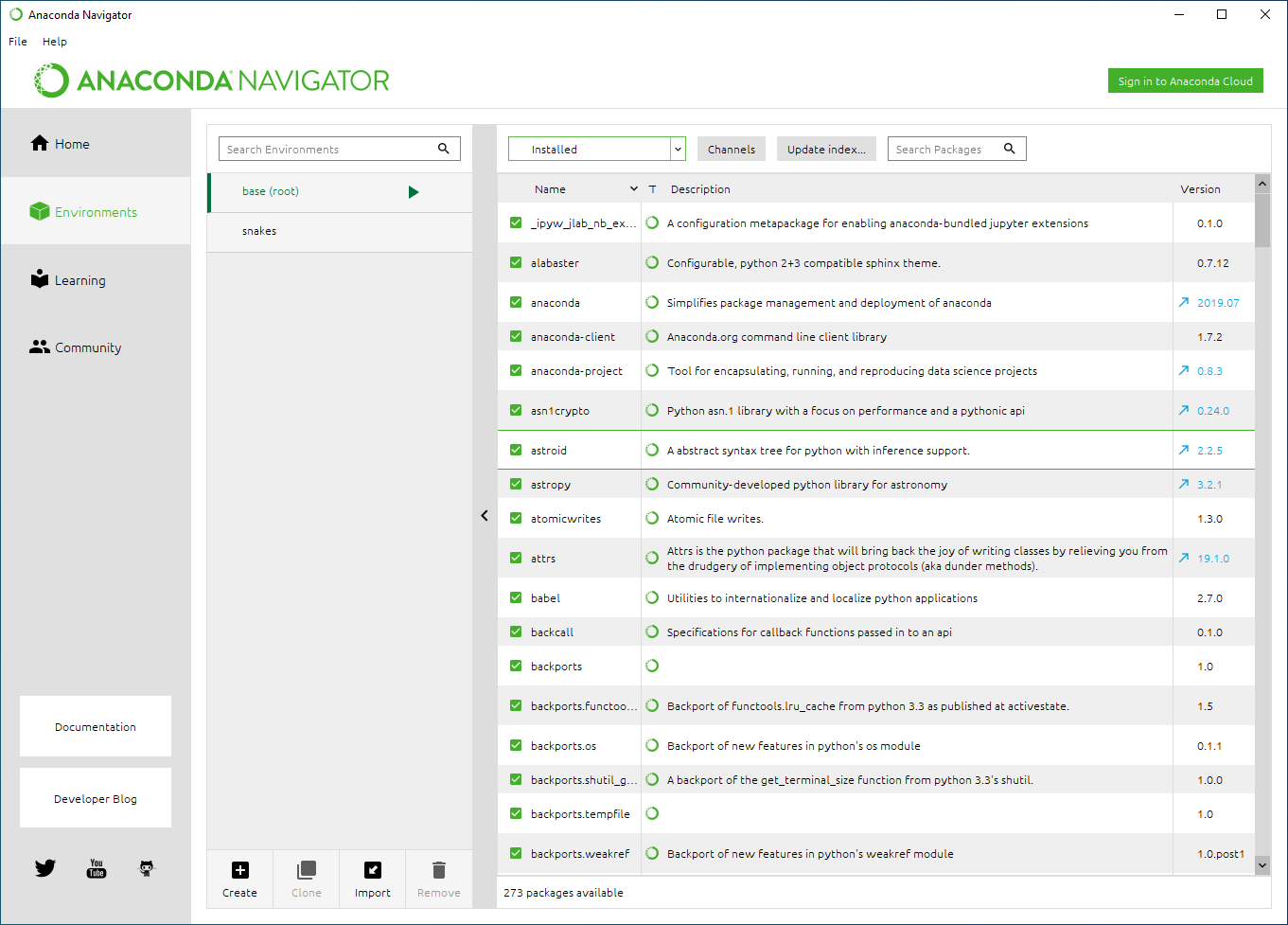This screenshot has width=1288, height=925.
Task: Run base (root) with green play arrow
Action: click(x=414, y=192)
